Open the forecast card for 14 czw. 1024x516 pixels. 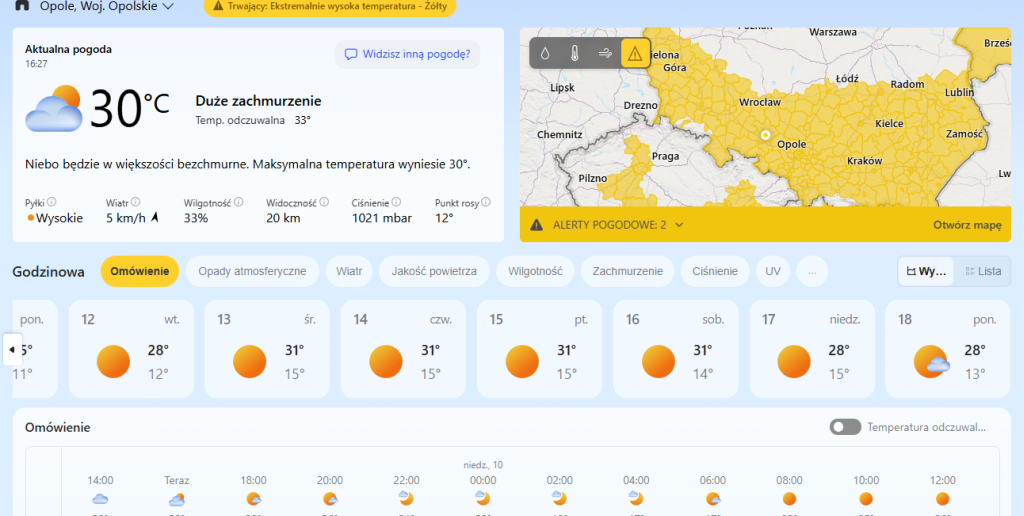point(404,349)
